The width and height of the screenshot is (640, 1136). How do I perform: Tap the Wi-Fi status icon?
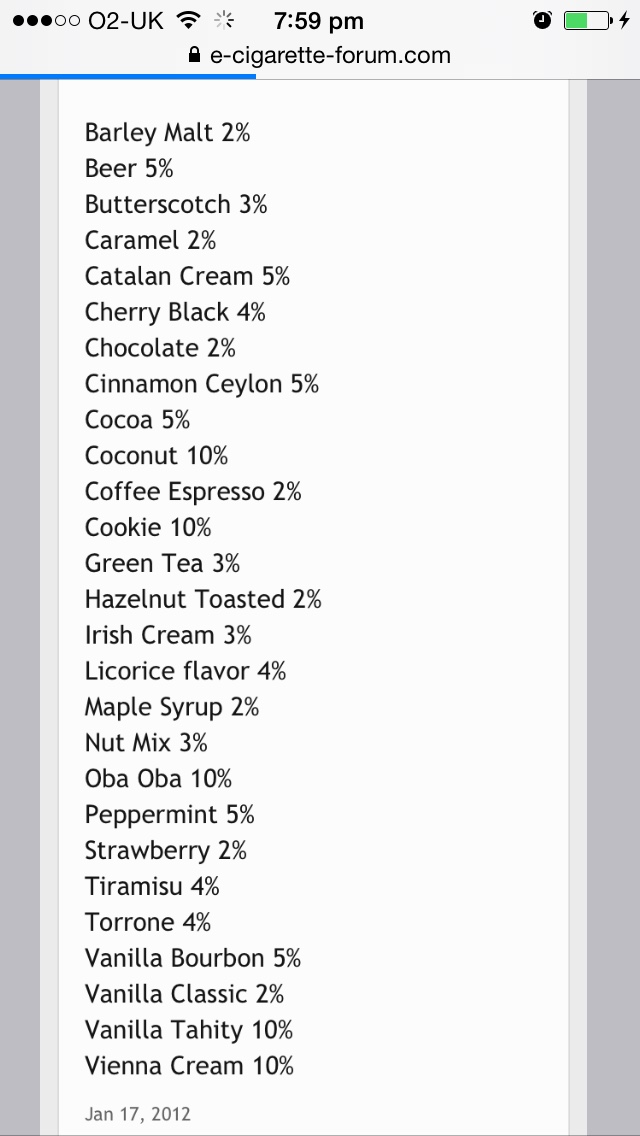coord(186,20)
